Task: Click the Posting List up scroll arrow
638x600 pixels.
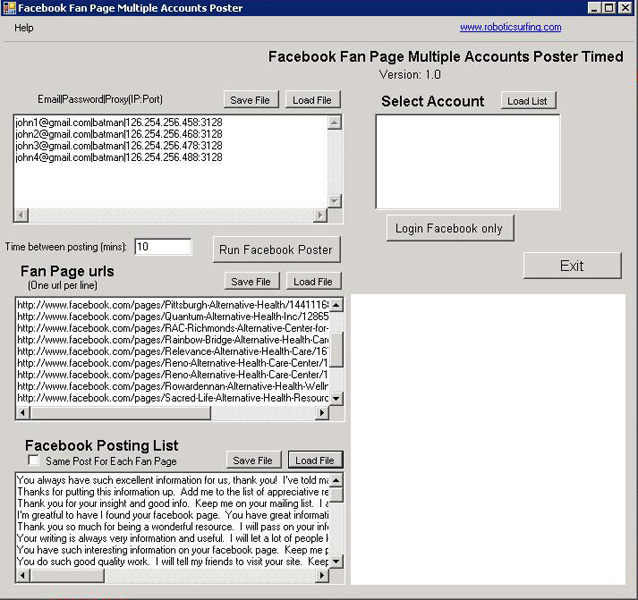Action: [x=336, y=480]
